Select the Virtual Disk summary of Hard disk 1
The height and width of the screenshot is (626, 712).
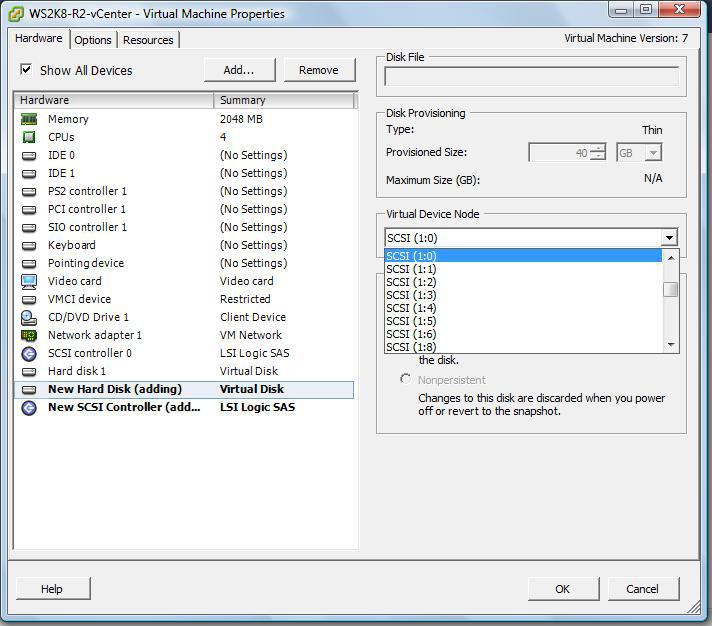point(249,371)
